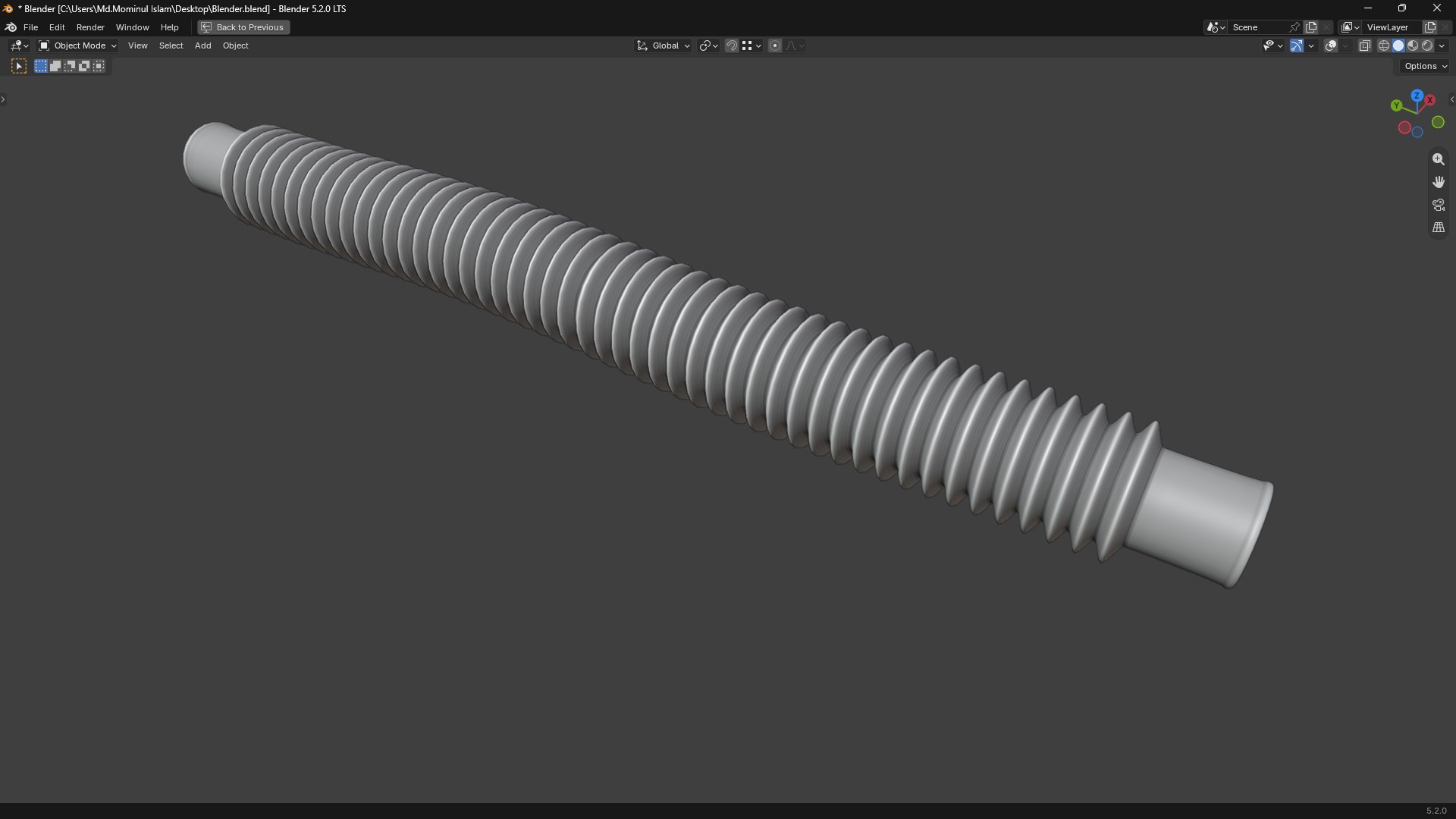Image resolution: width=1456 pixels, height=819 pixels.
Task: Toggle show gizmo button
Action: [x=1297, y=46]
